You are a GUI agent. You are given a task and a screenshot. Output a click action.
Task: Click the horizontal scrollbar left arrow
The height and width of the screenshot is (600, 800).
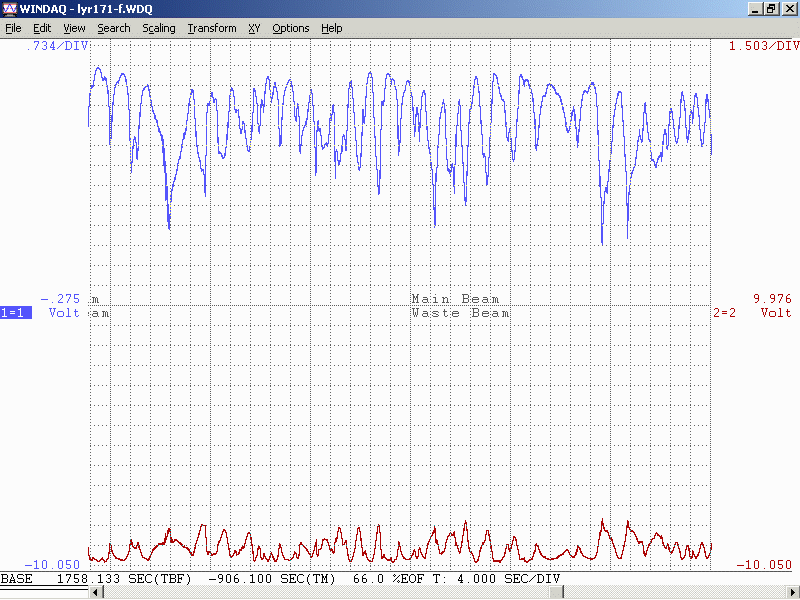pyautogui.click(x=96, y=593)
